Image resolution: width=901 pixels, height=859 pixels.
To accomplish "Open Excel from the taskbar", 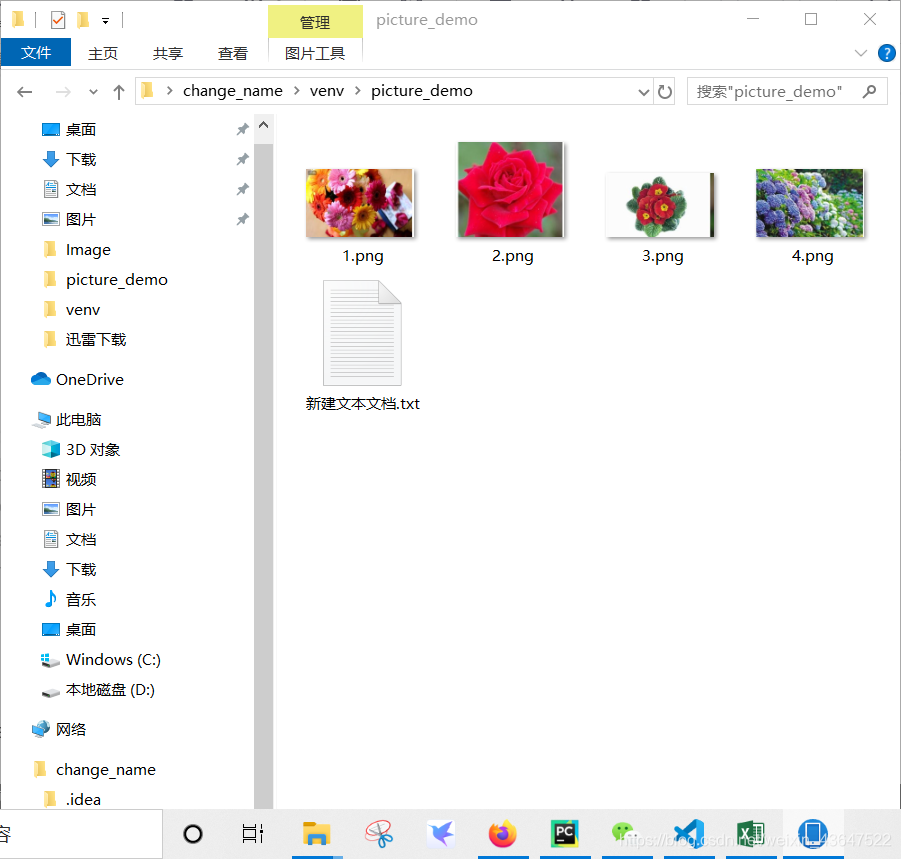I will click(x=750, y=834).
